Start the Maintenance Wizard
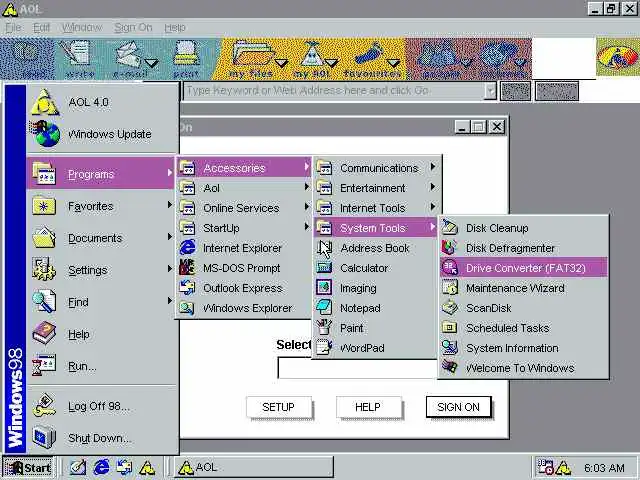640x480 pixels. [524, 288]
